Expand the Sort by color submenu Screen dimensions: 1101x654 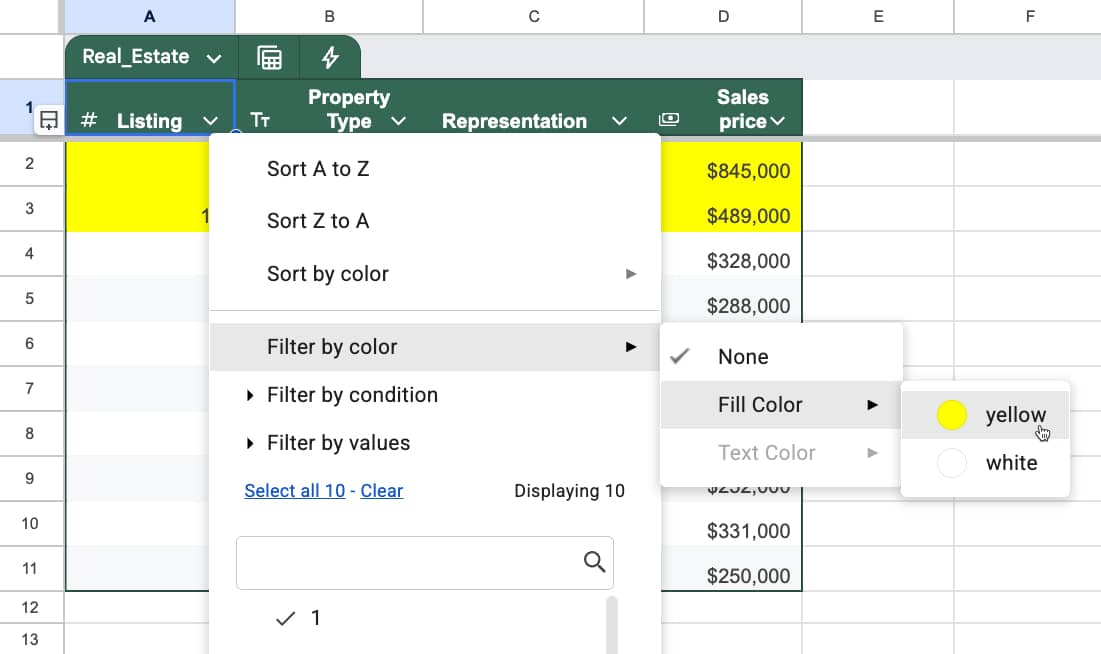[435, 274]
